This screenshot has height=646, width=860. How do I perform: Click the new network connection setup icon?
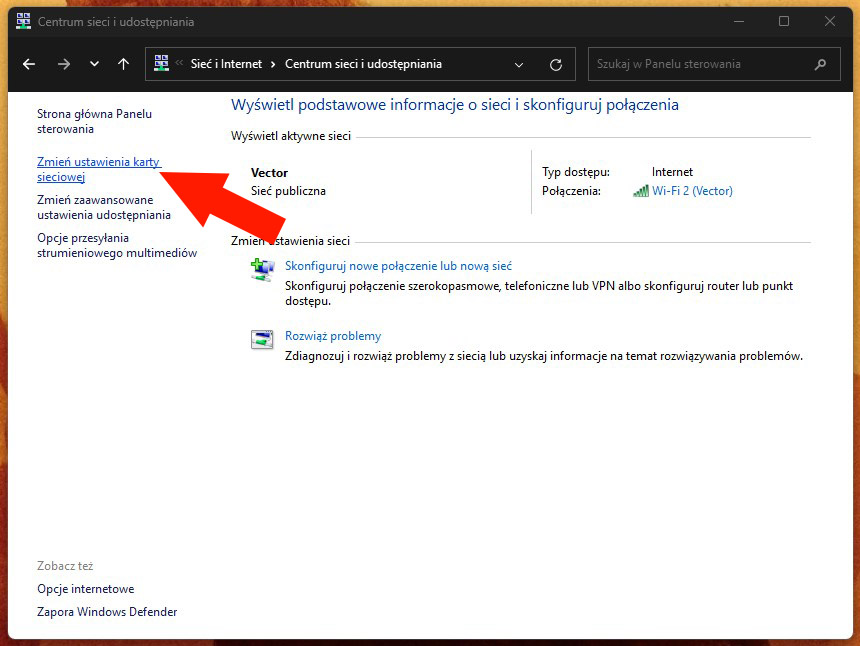coord(261,270)
